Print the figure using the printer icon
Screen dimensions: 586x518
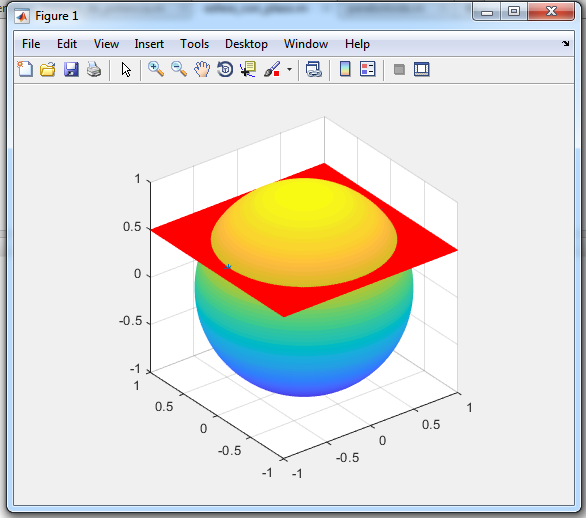(x=94, y=70)
